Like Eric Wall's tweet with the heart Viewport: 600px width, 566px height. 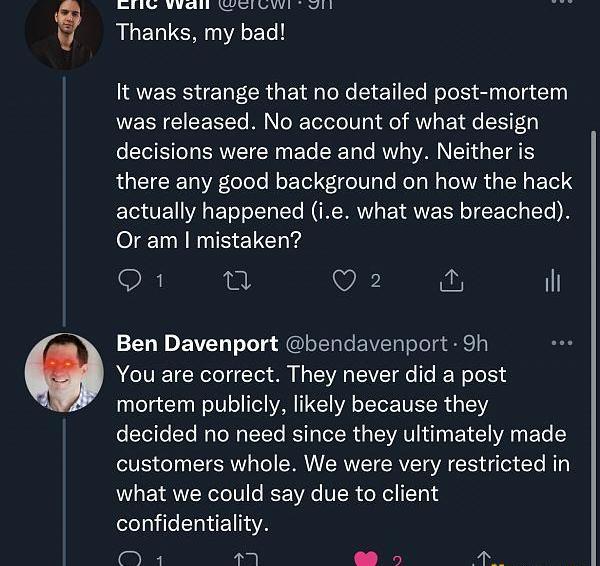(x=344, y=281)
